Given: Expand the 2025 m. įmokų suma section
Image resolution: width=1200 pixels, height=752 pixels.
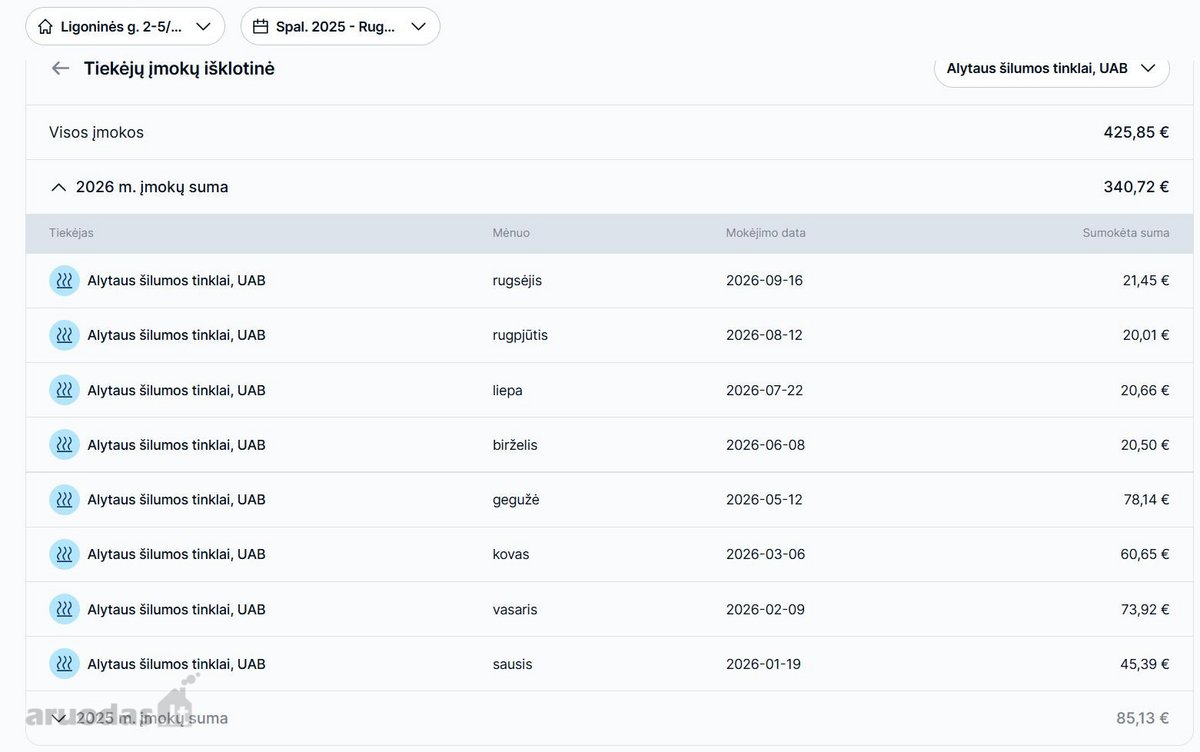Looking at the screenshot, I should (x=59, y=718).
